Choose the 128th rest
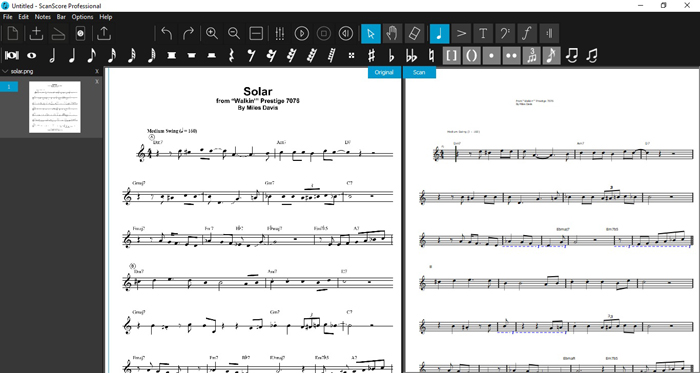Screen dimensions: 700x373 331,56
